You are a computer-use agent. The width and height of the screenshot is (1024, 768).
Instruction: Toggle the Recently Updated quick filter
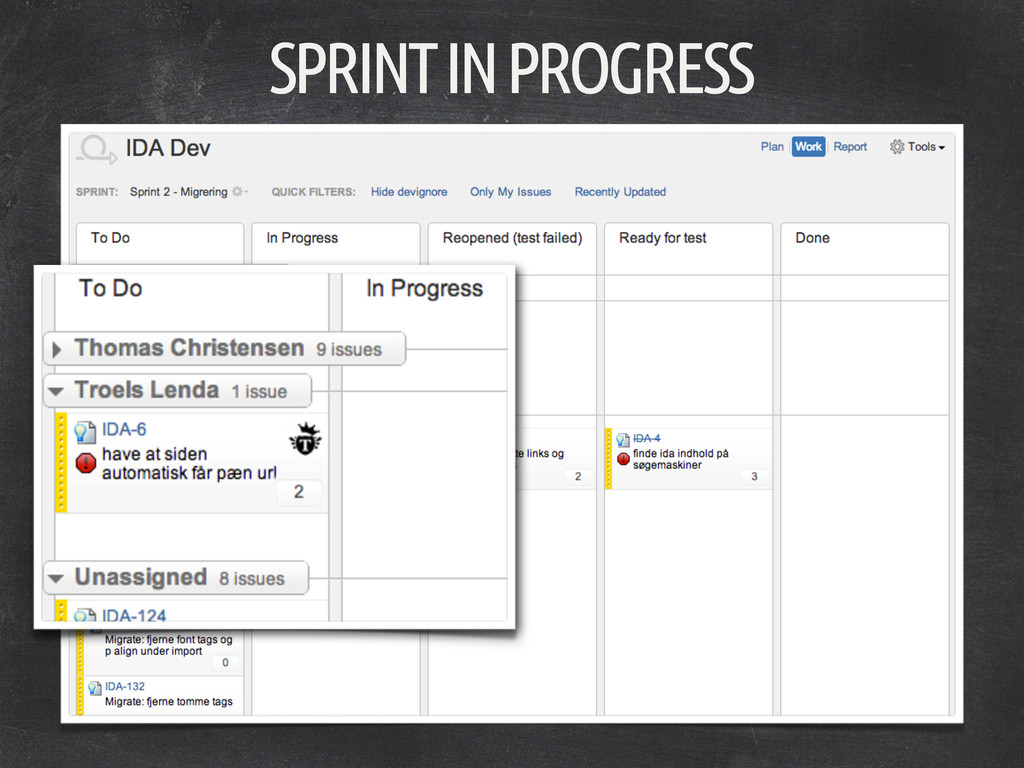click(620, 192)
